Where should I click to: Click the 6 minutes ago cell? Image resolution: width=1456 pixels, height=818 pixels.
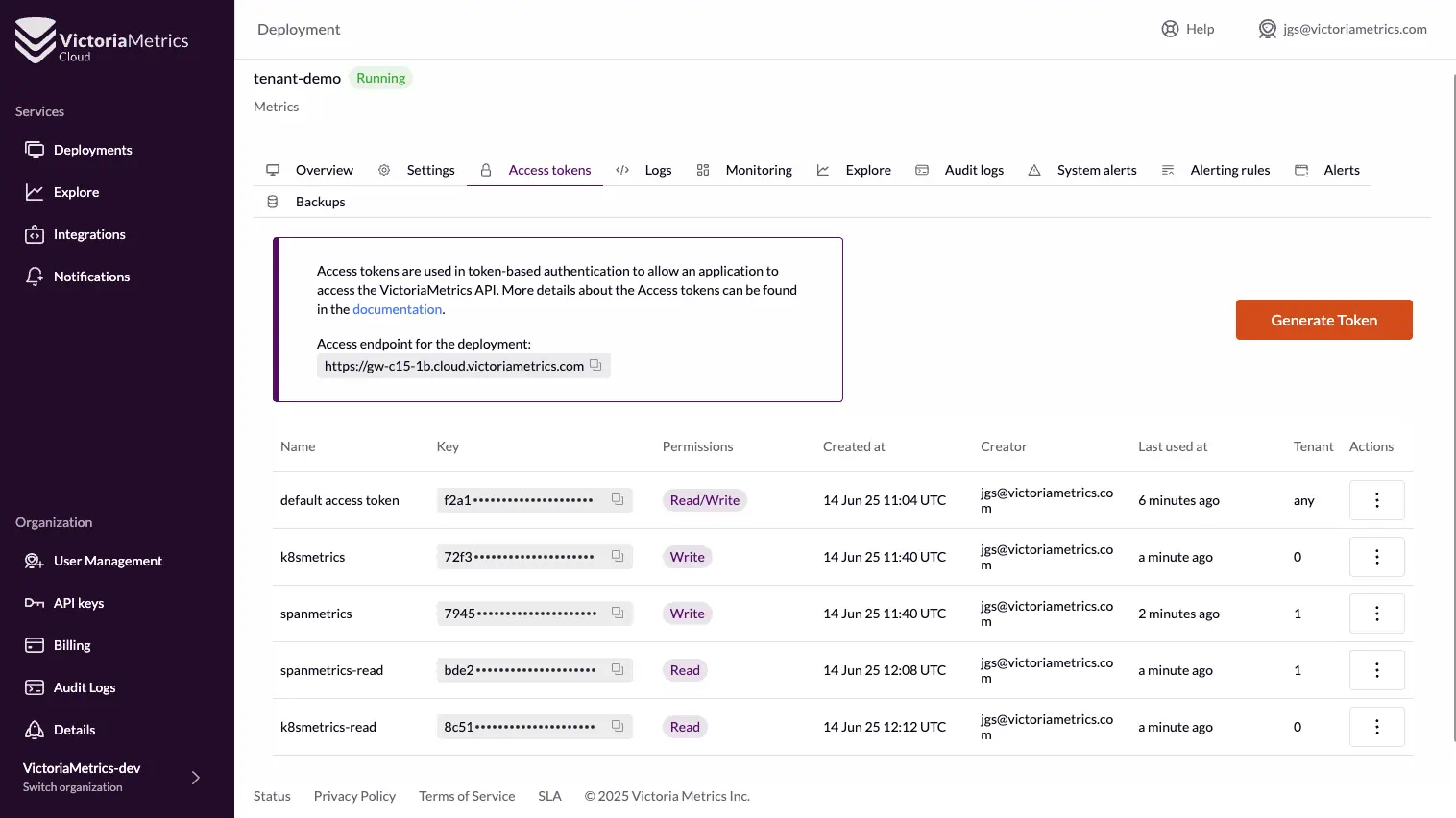pos(1178,500)
